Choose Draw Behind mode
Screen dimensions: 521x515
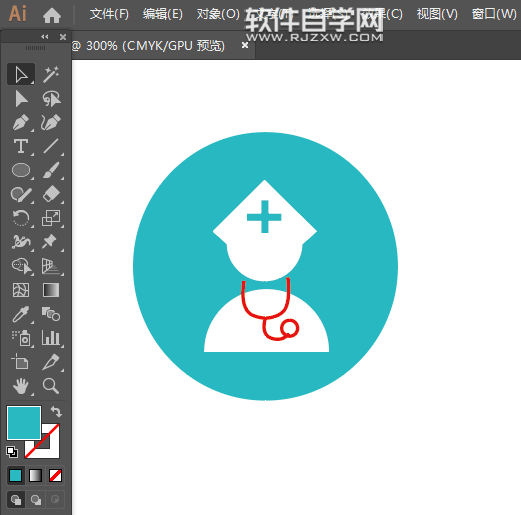pos(36,500)
